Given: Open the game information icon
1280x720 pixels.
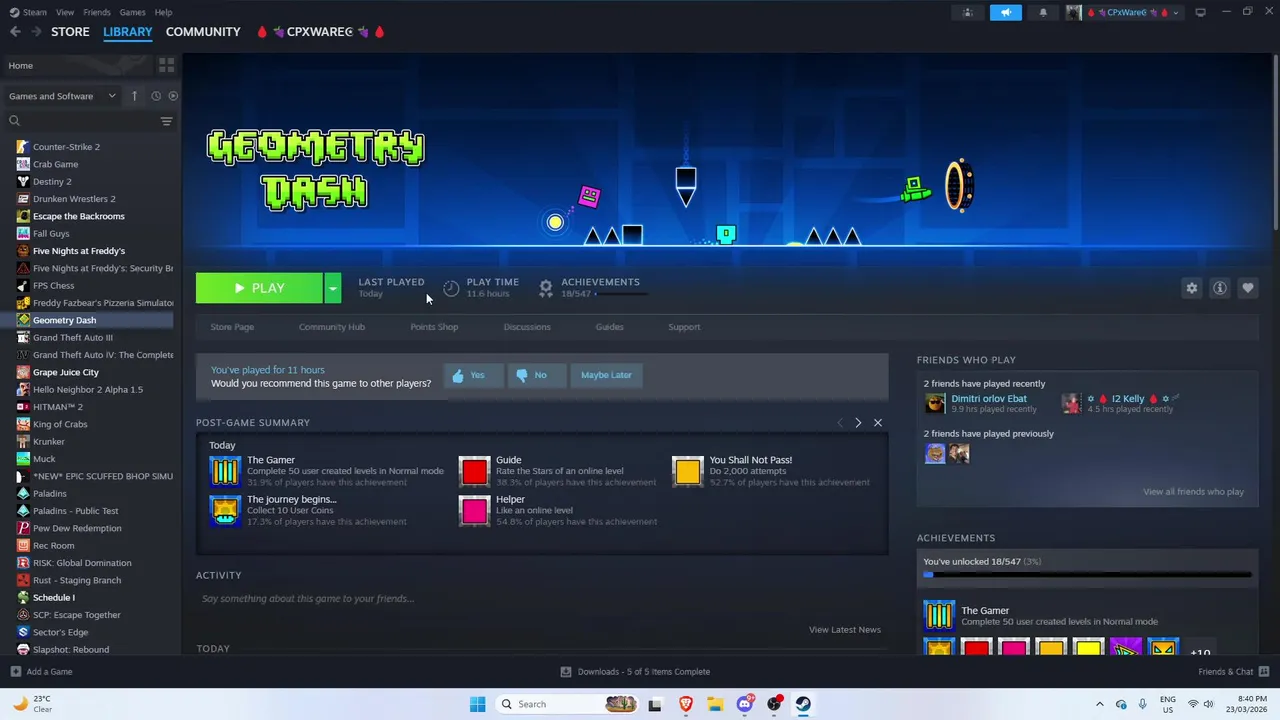Looking at the screenshot, I should [x=1219, y=288].
